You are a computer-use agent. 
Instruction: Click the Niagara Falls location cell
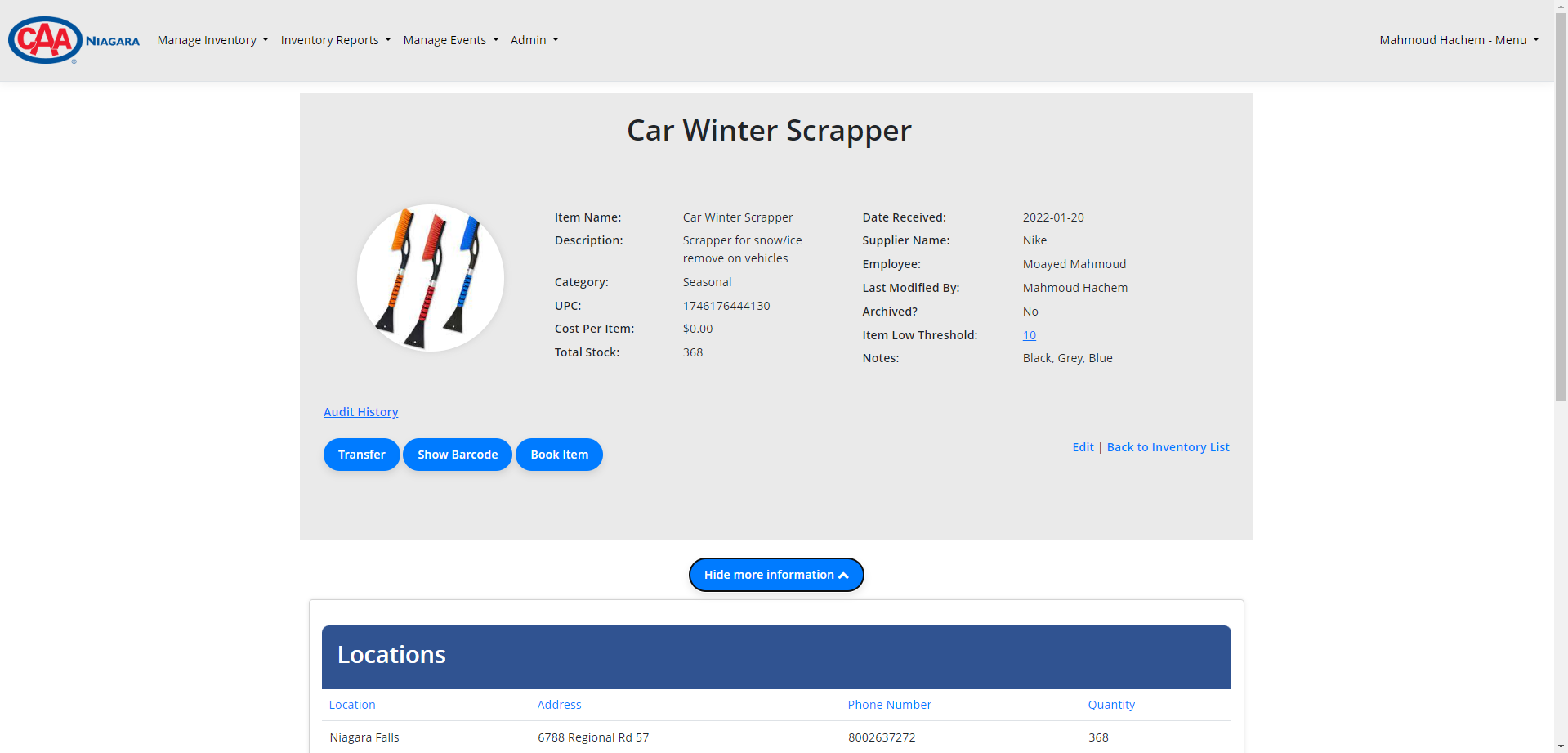coord(364,737)
